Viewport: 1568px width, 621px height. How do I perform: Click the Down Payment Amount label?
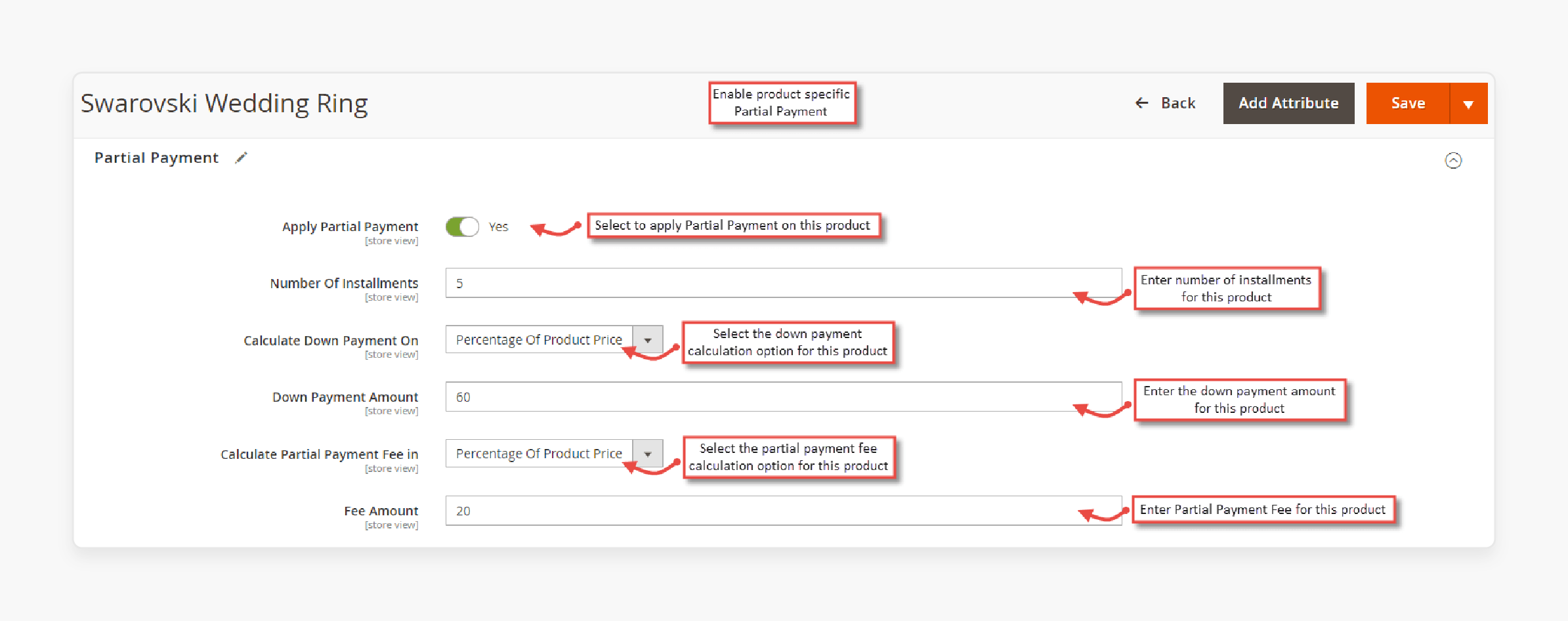[345, 396]
